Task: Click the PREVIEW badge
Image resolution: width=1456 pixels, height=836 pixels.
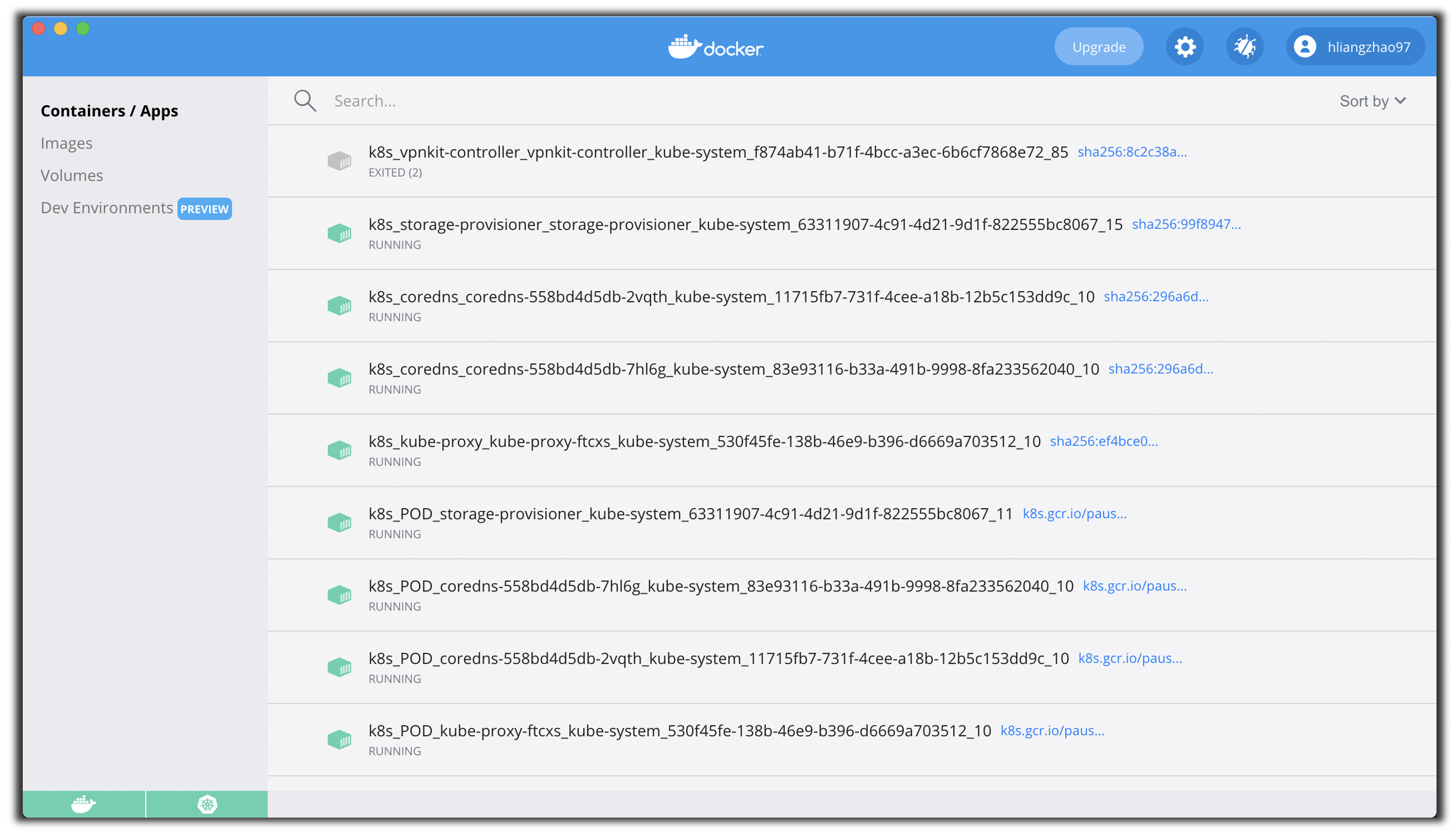Action: tap(204, 209)
